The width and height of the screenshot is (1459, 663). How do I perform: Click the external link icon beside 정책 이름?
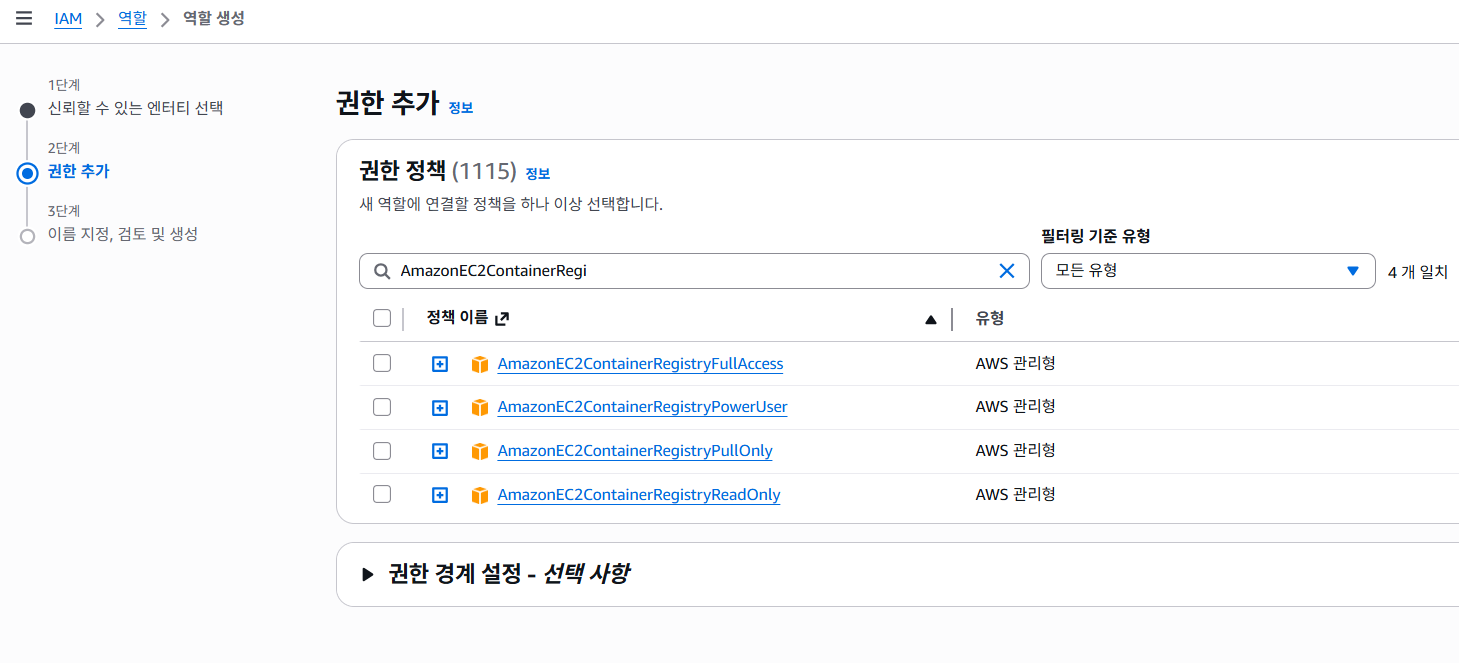(502, 319)
